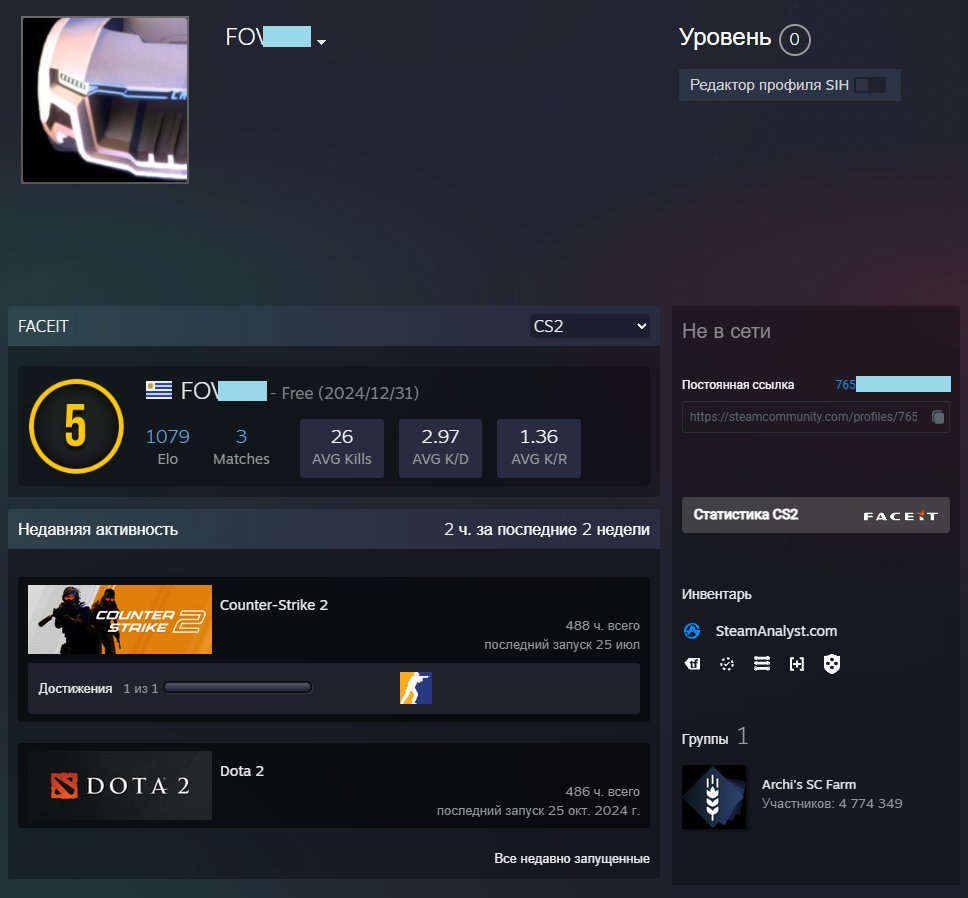Select the 26 AVG Kills stat box
Screen dimensions: 968x898
(x=341, y=448)
